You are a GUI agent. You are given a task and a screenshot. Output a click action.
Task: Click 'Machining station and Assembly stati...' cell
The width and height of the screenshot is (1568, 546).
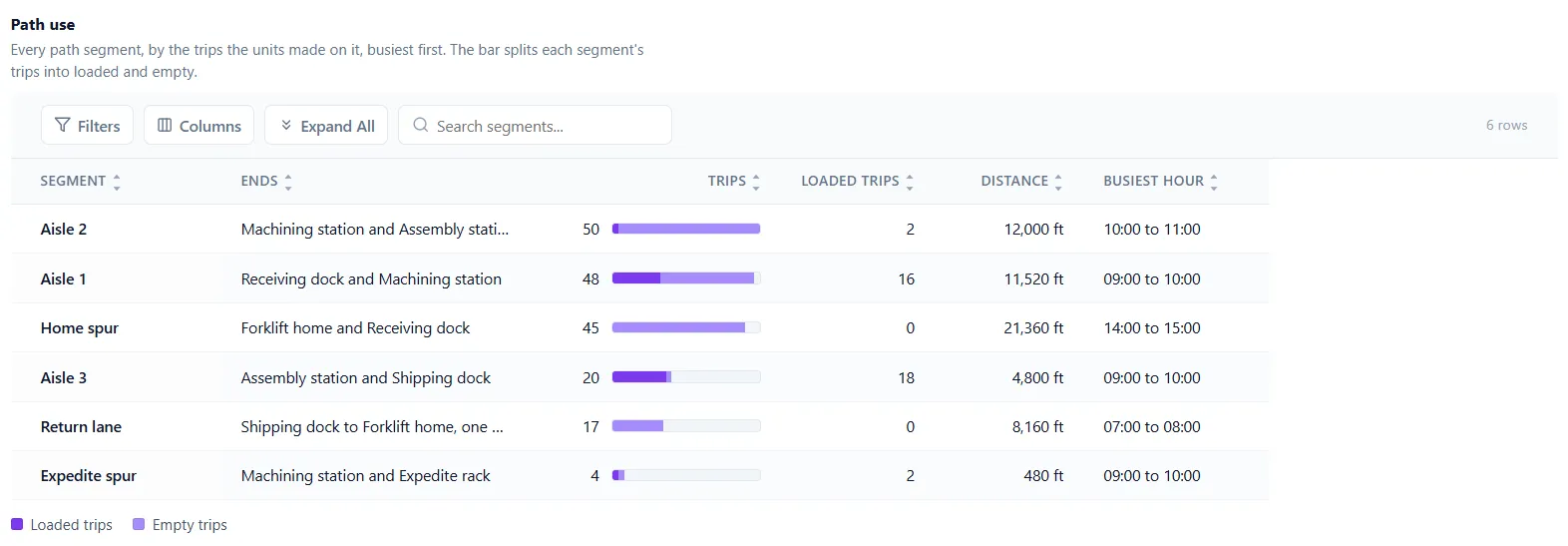[x=375, y=229]
